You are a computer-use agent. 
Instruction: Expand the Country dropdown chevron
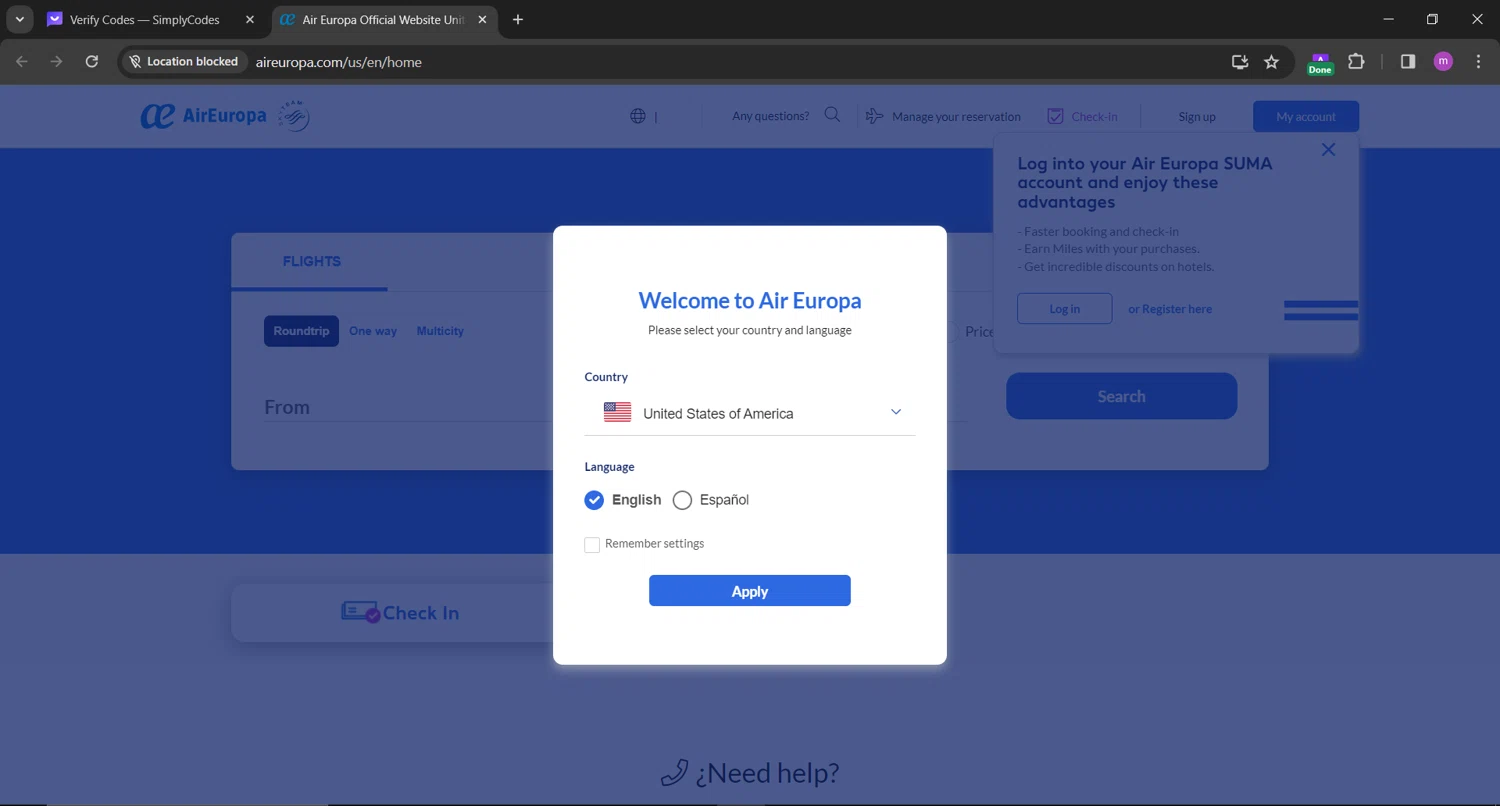click(x=896, y=412)
